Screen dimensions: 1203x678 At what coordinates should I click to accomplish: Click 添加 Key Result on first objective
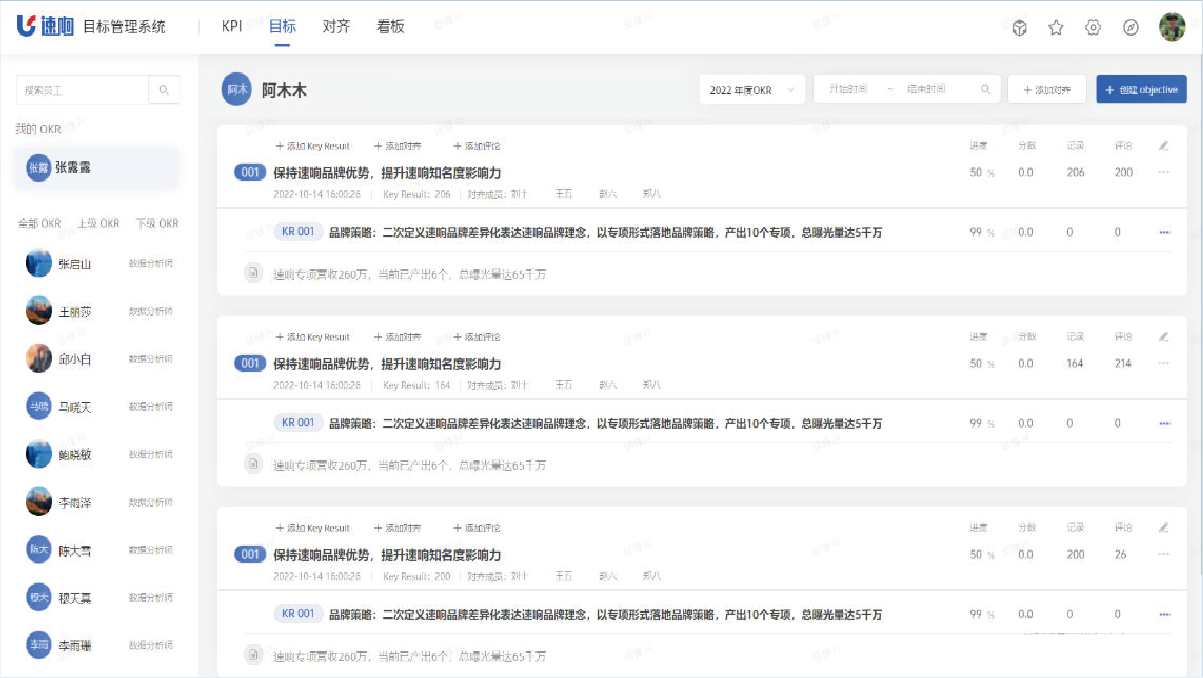point(312,146)
